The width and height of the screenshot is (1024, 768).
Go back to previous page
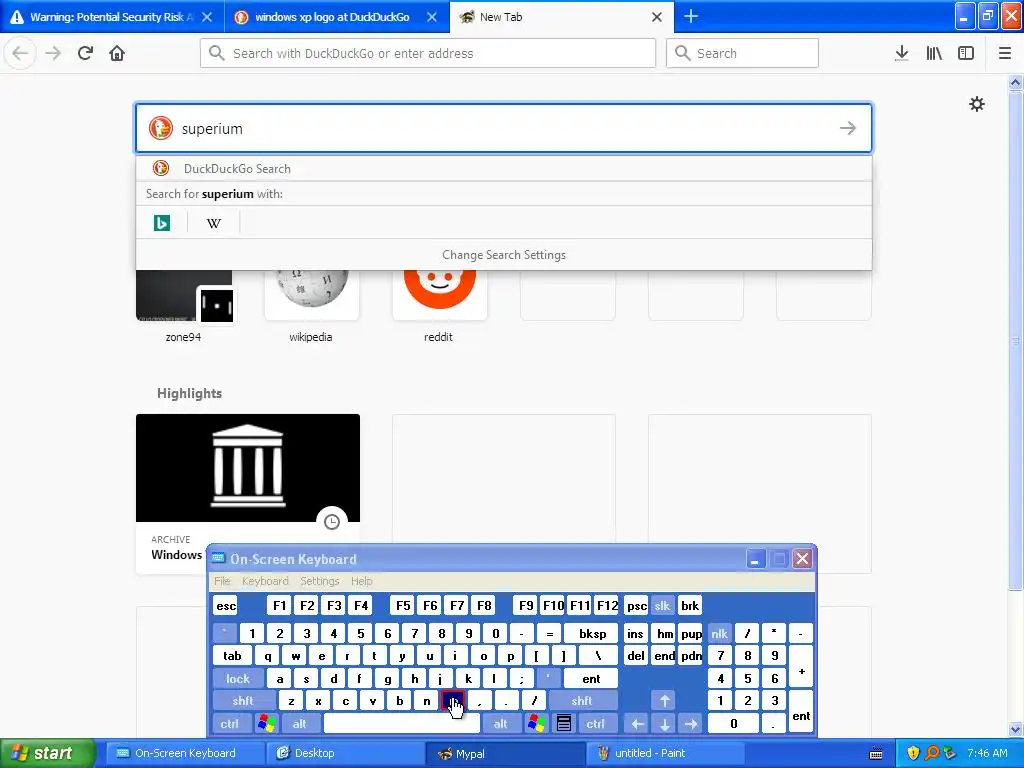[x=20, y=53]
